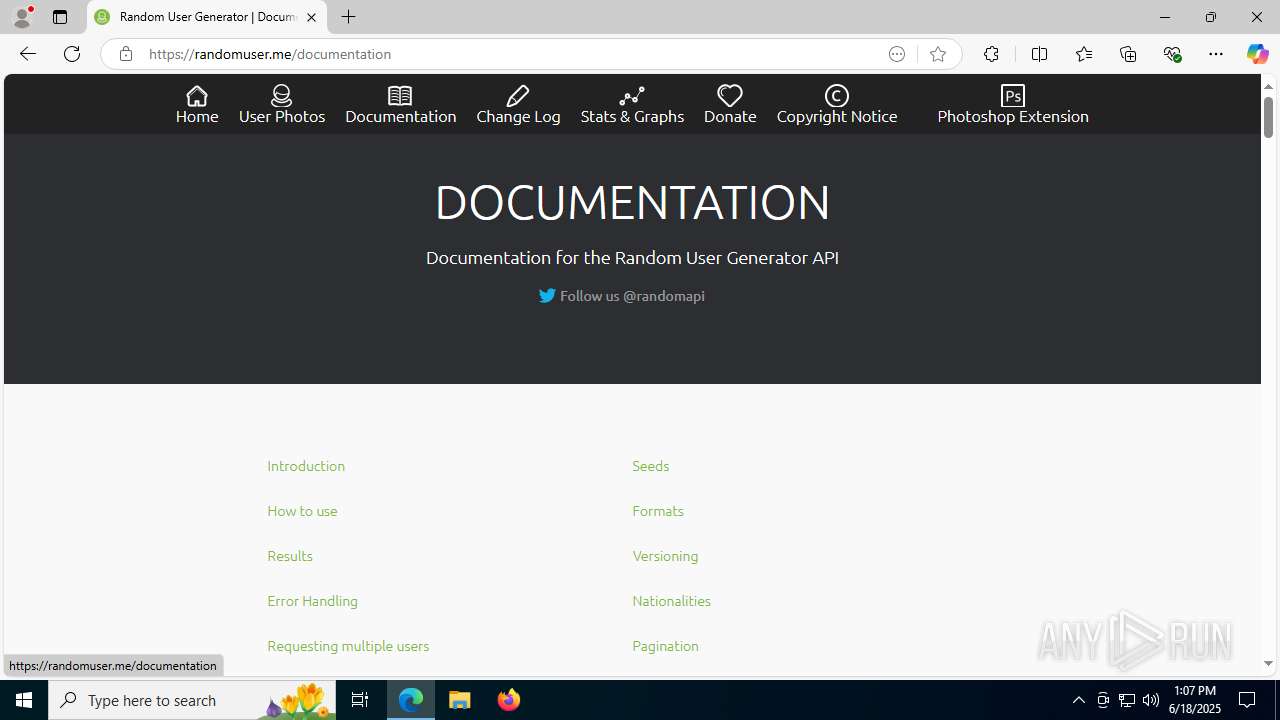Screen dimensions: 1280x720
Task: Click the Edge icon in taskbar
Action: [x=411, y=700]
